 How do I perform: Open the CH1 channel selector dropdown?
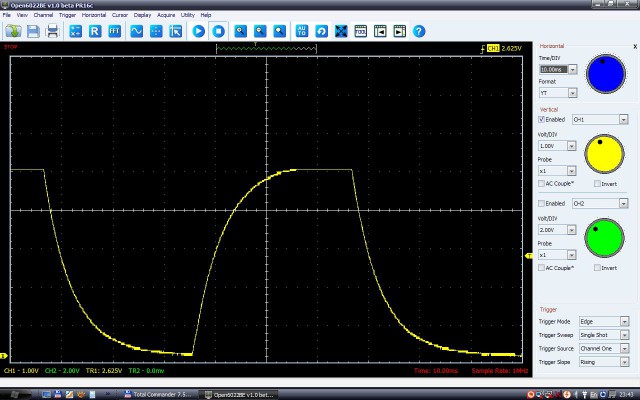(x=624, y=120)
